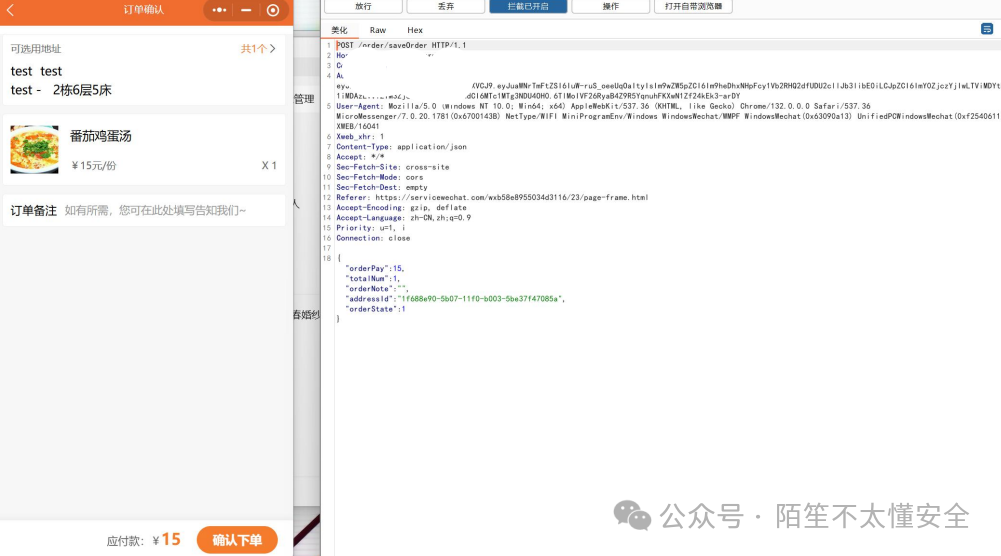Select the Referer servicewechat URL line

(x=492, y=197)
